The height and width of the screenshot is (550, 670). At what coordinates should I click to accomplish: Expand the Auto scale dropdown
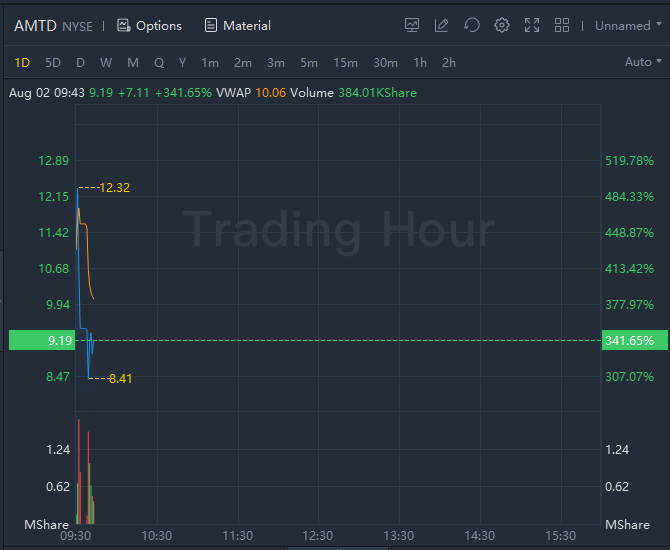click(x=643, y=62)
